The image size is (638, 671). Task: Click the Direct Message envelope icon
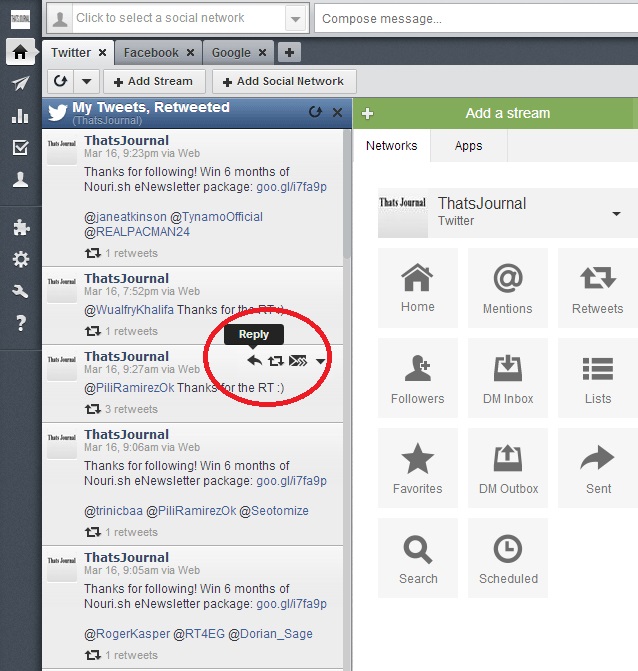298,361
